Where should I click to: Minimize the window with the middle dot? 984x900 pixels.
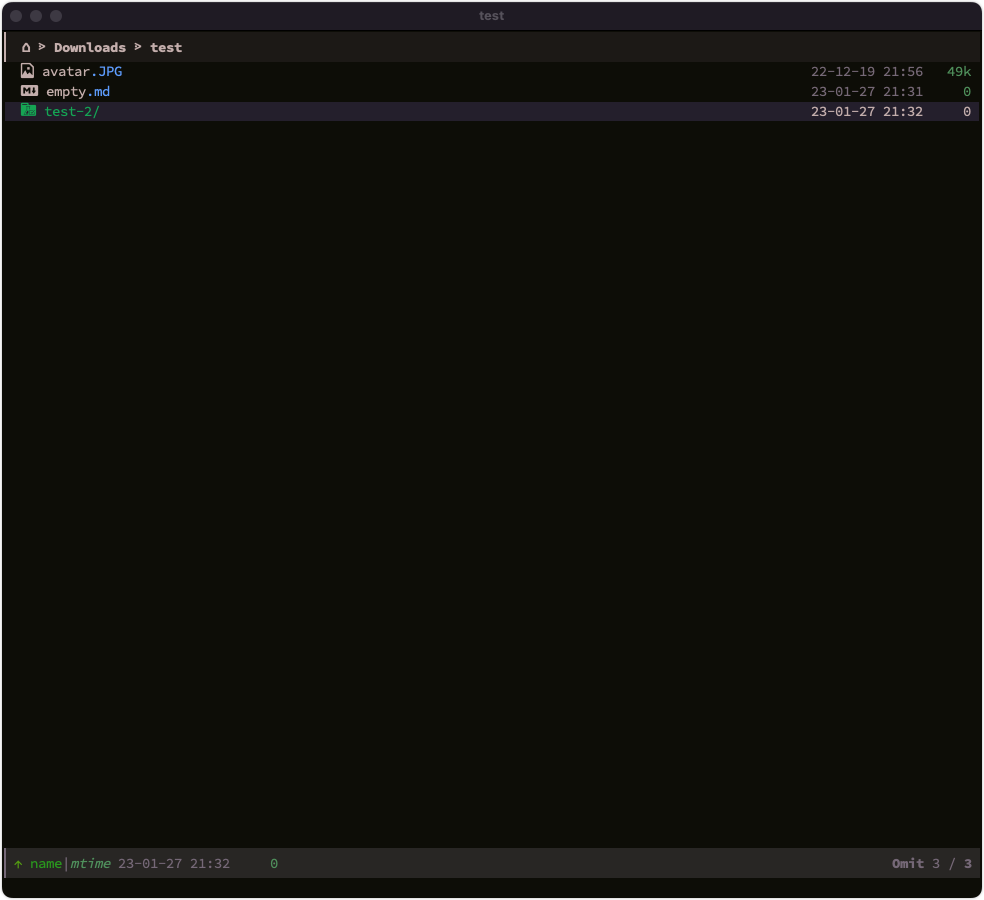tap(36, 16)
